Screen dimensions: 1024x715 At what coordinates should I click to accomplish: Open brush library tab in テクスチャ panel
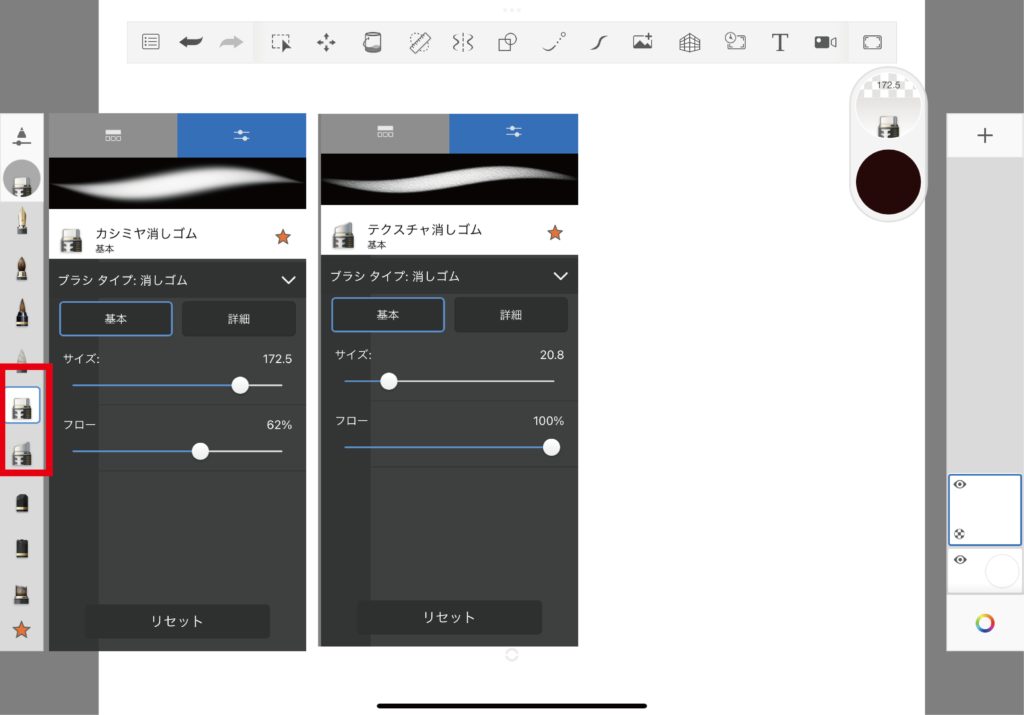(385, 132)
